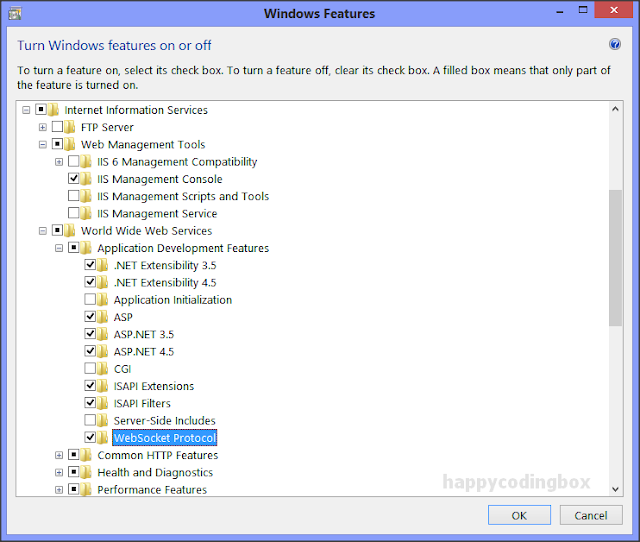Collapse World Wide Web Services node
640x542 pixels.
(42, 231)
